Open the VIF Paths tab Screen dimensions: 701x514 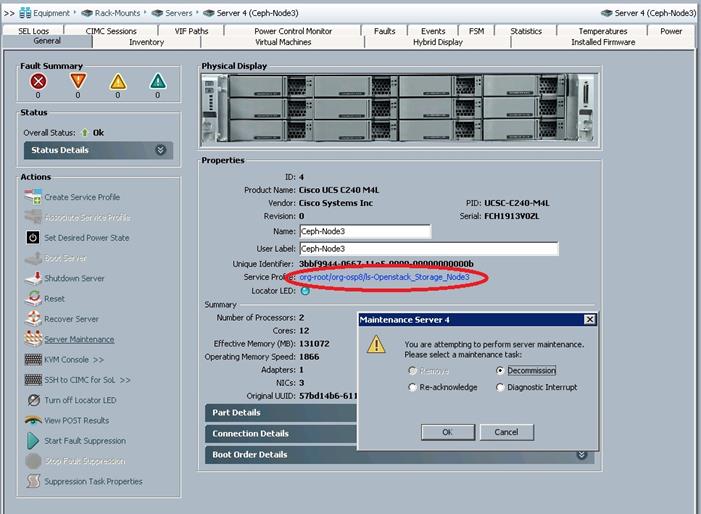pos(191,31)
